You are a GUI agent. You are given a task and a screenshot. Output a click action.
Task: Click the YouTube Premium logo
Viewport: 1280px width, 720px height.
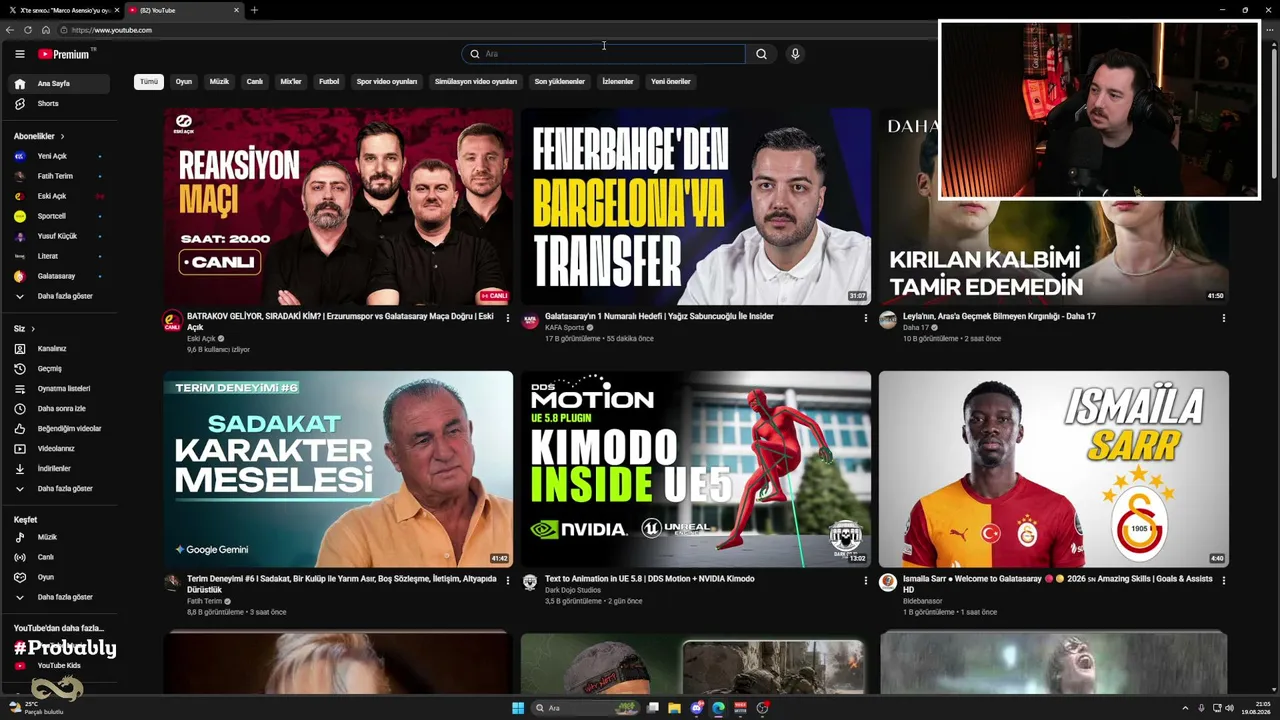point(64,54)
